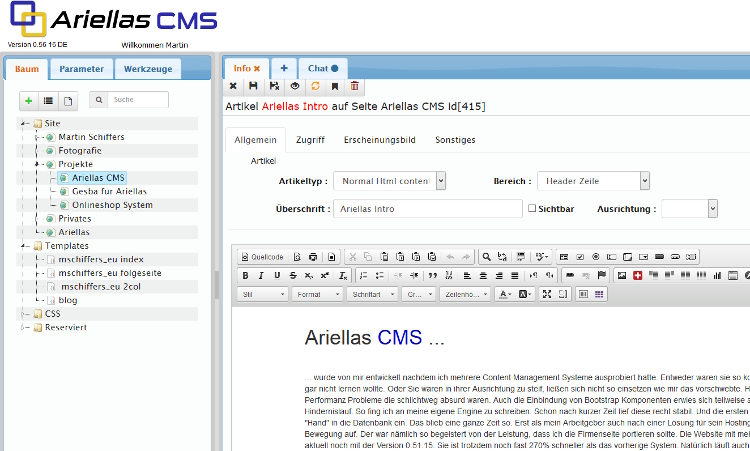Switch to the Parameter tab
Image resolution: width=750 pixels, height=451 pixels.
pos(81,69)
